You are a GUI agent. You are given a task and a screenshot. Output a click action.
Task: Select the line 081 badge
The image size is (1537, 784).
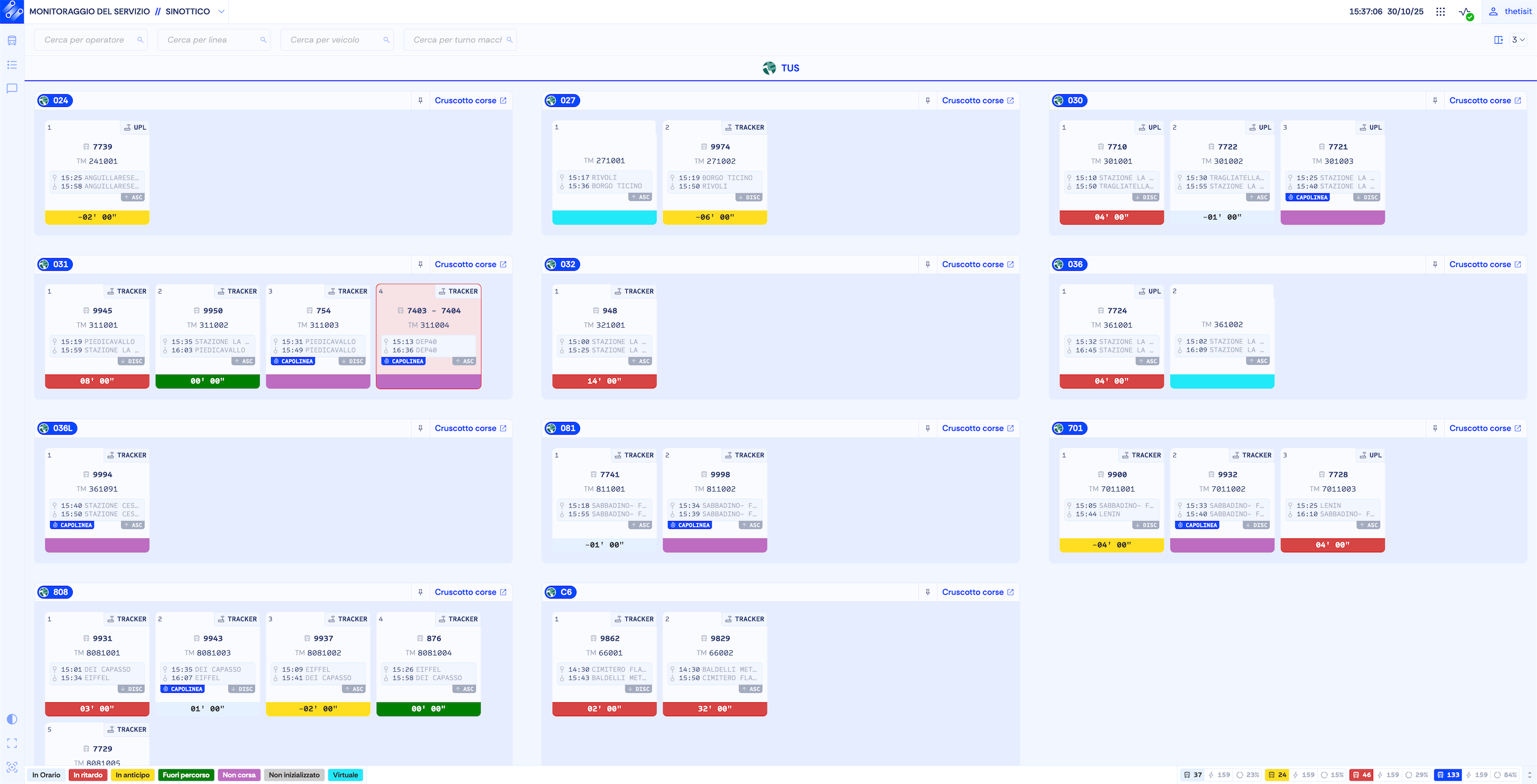(x=562, y=428)
